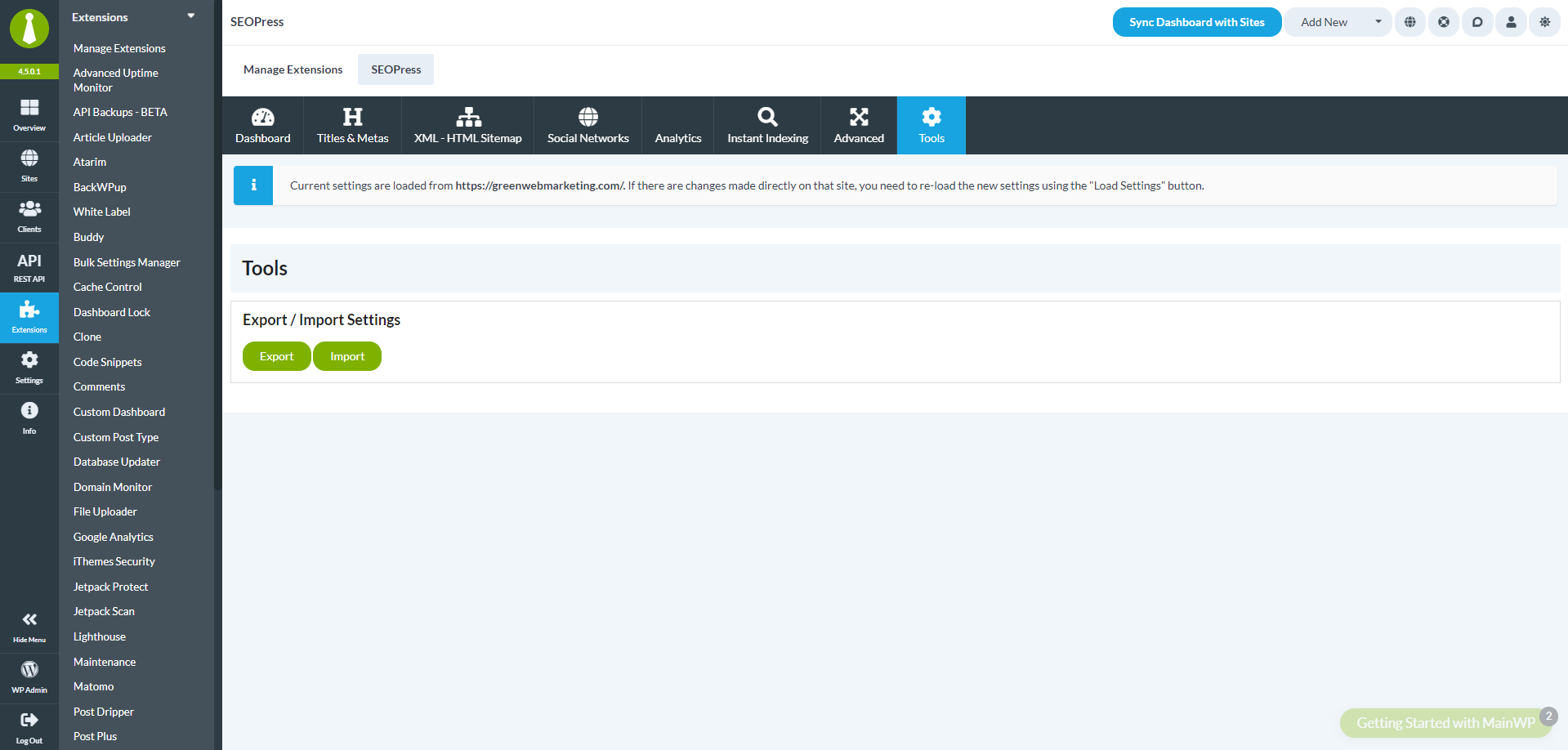The image size is (1568, 750).
Task: Open Matomo extension
Action: tap(94, 686)
